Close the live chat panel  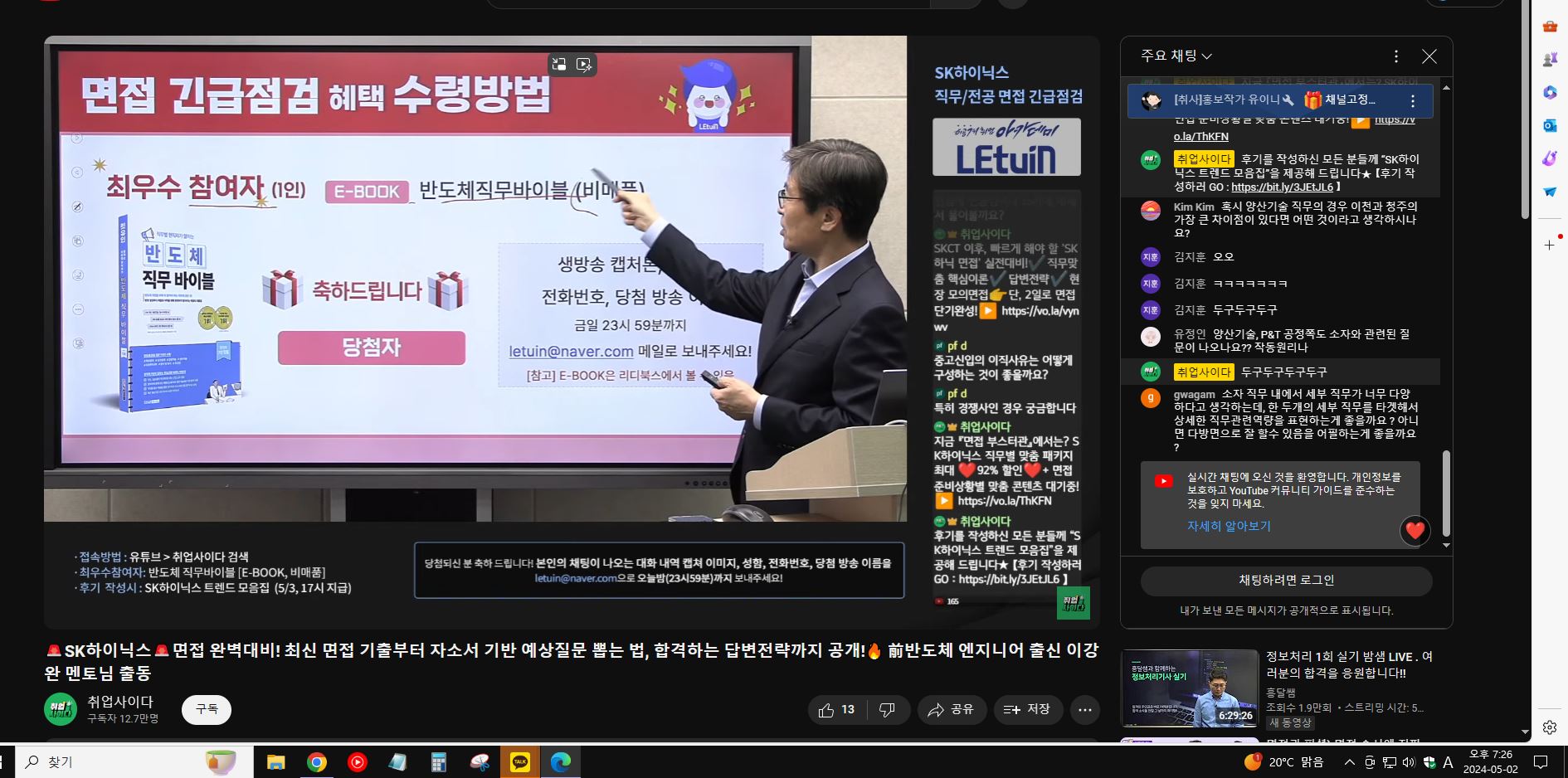(x=1429, y=56)
